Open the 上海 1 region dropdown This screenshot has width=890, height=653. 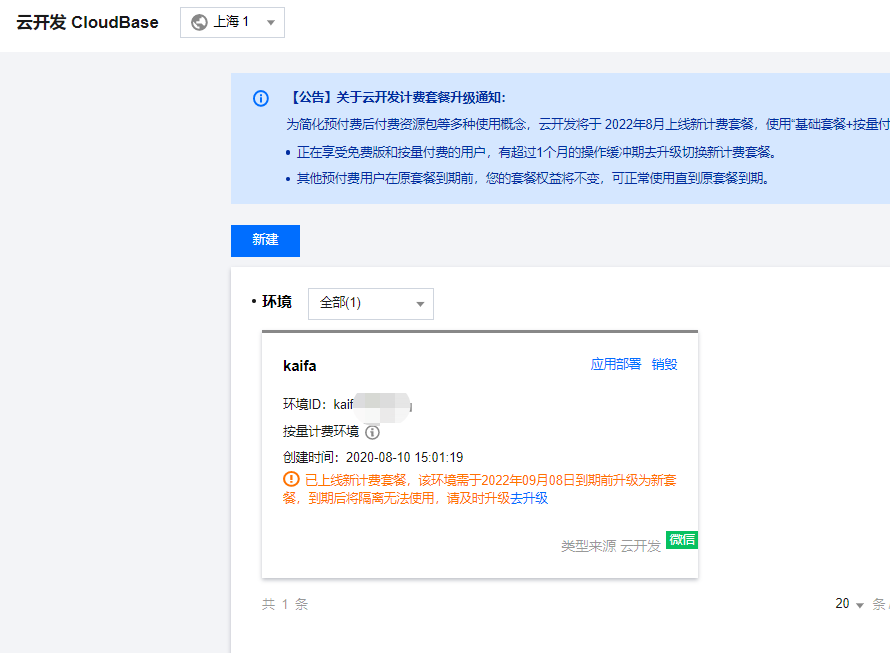pos(232,23)
